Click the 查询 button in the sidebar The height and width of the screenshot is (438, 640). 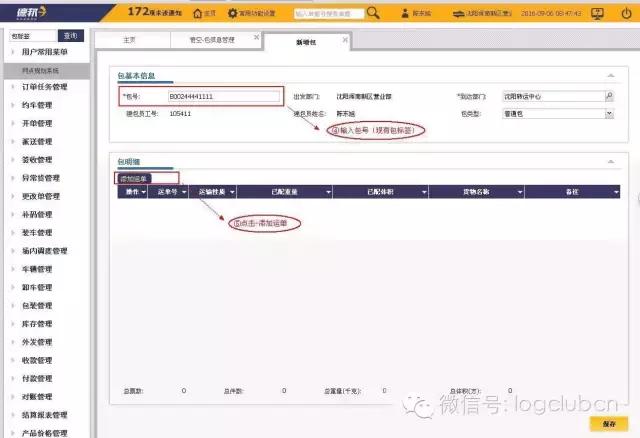pos(71,36)
